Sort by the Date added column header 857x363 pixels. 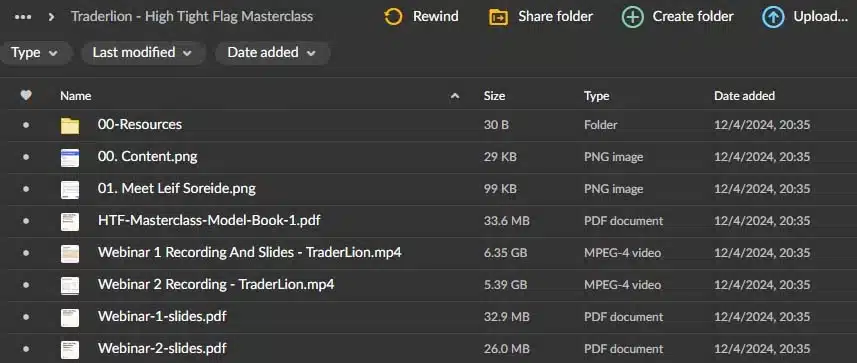pyautogui.click(x=744, y=96)
